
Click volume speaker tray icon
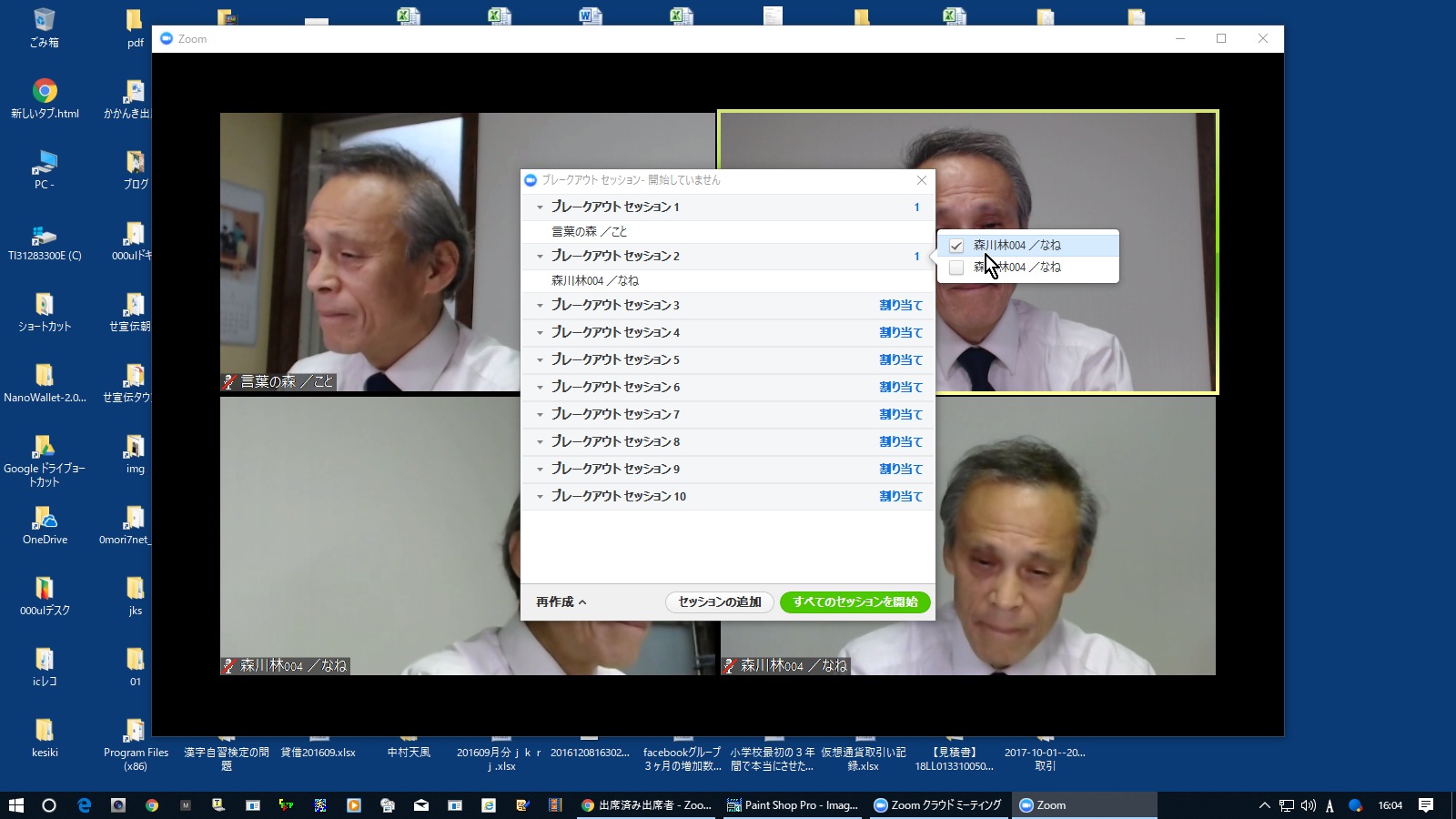[x=1309, y=805]
